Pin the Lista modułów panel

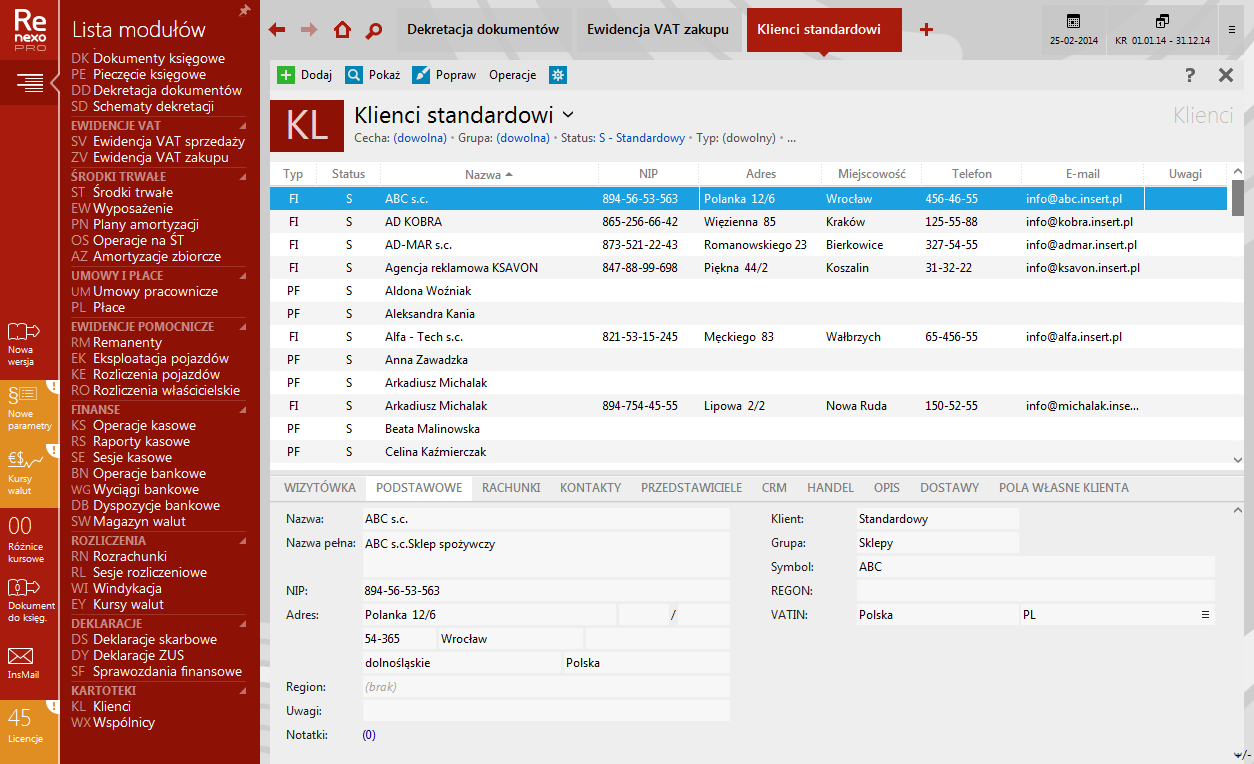click(x=244, y=11)
